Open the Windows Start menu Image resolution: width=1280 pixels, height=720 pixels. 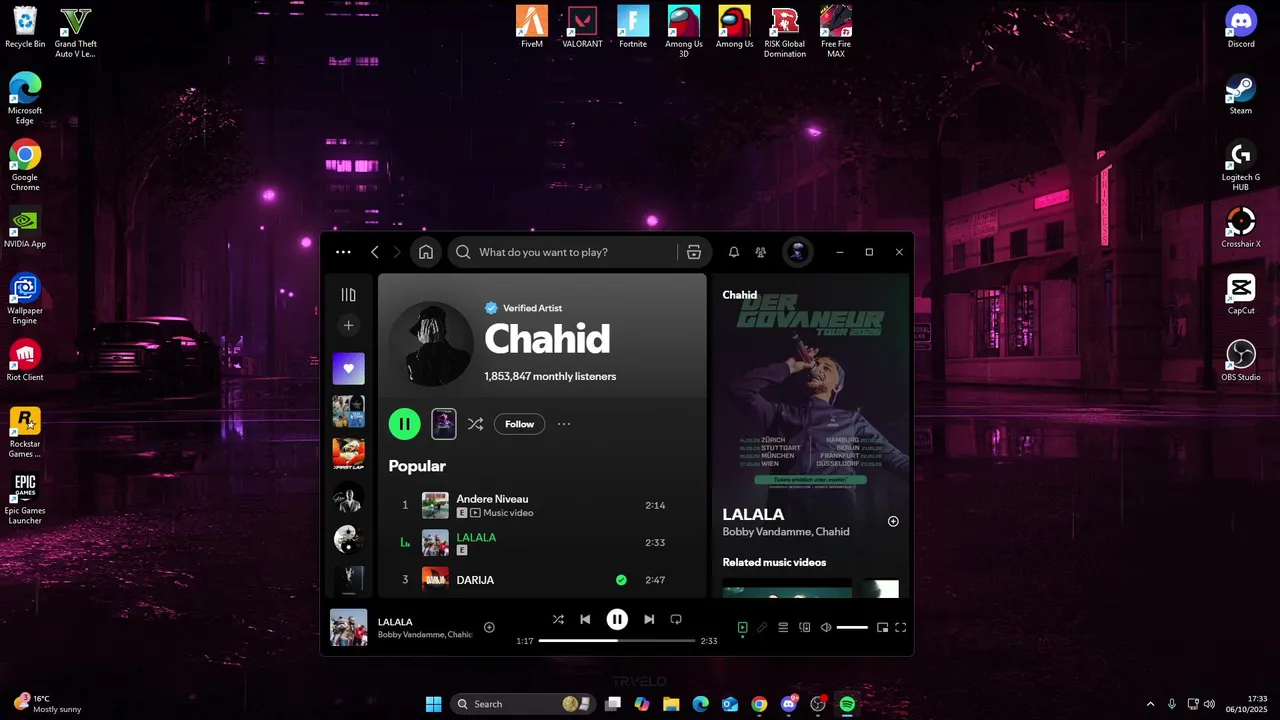tap(434, 704)
